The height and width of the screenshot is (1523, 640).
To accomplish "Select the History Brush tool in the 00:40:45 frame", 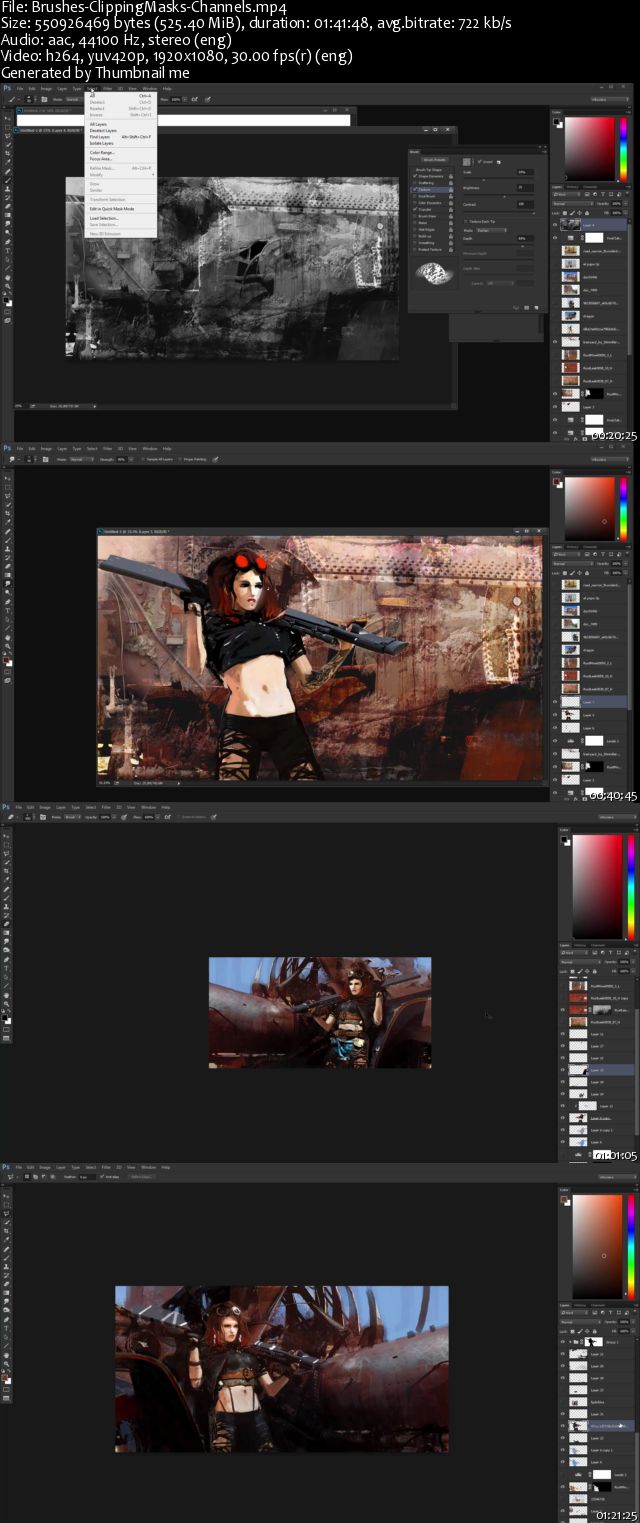I will click(x=7, y=558).
